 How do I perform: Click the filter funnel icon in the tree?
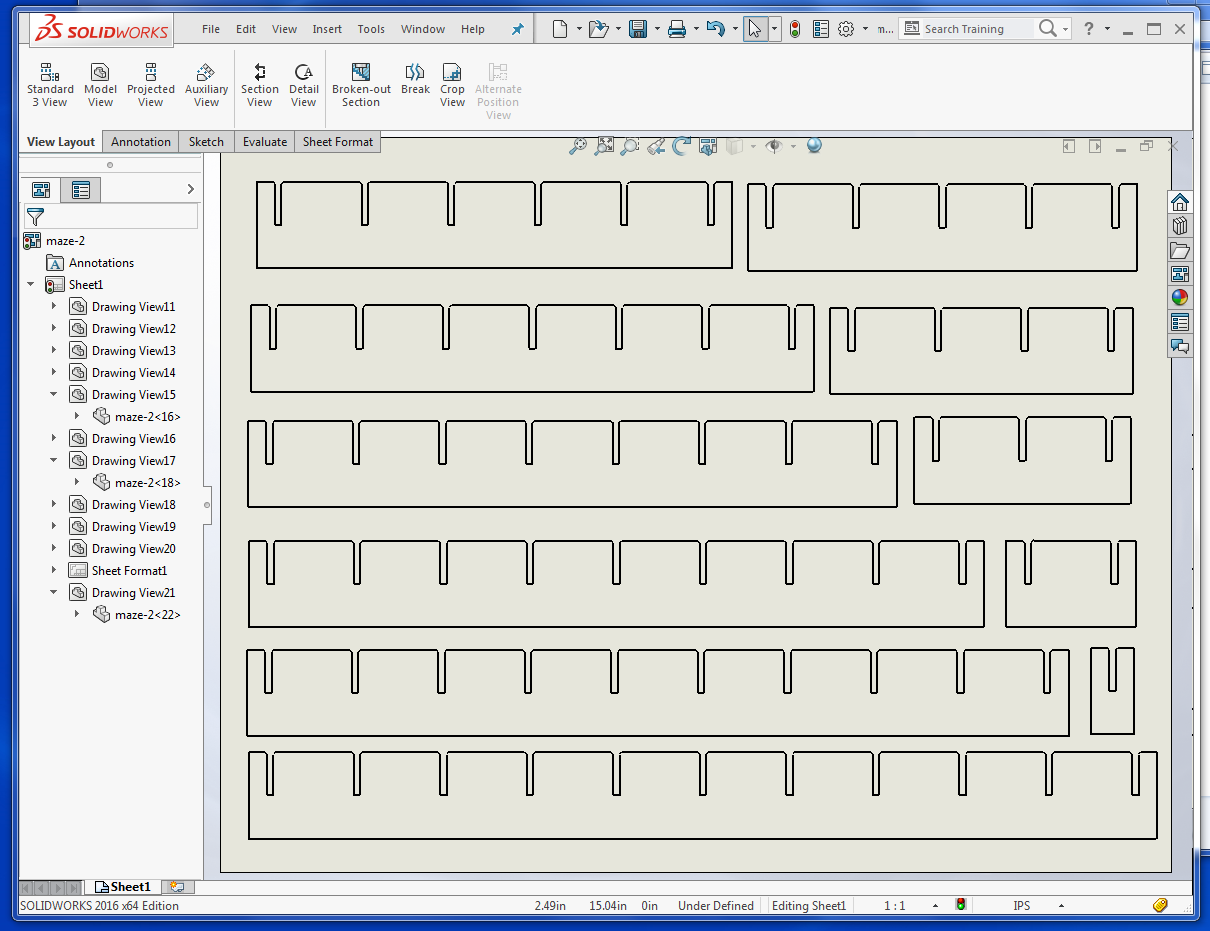click(35, 216)
